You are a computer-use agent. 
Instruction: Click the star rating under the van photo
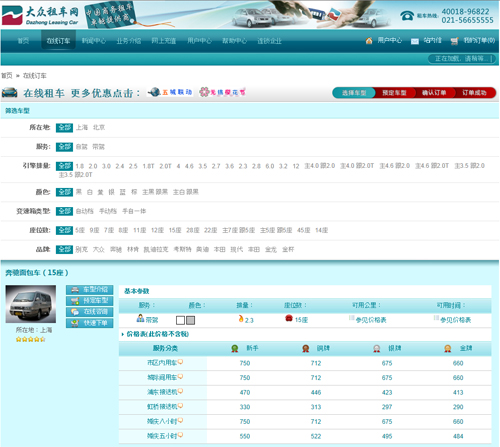tap(30, 339)
